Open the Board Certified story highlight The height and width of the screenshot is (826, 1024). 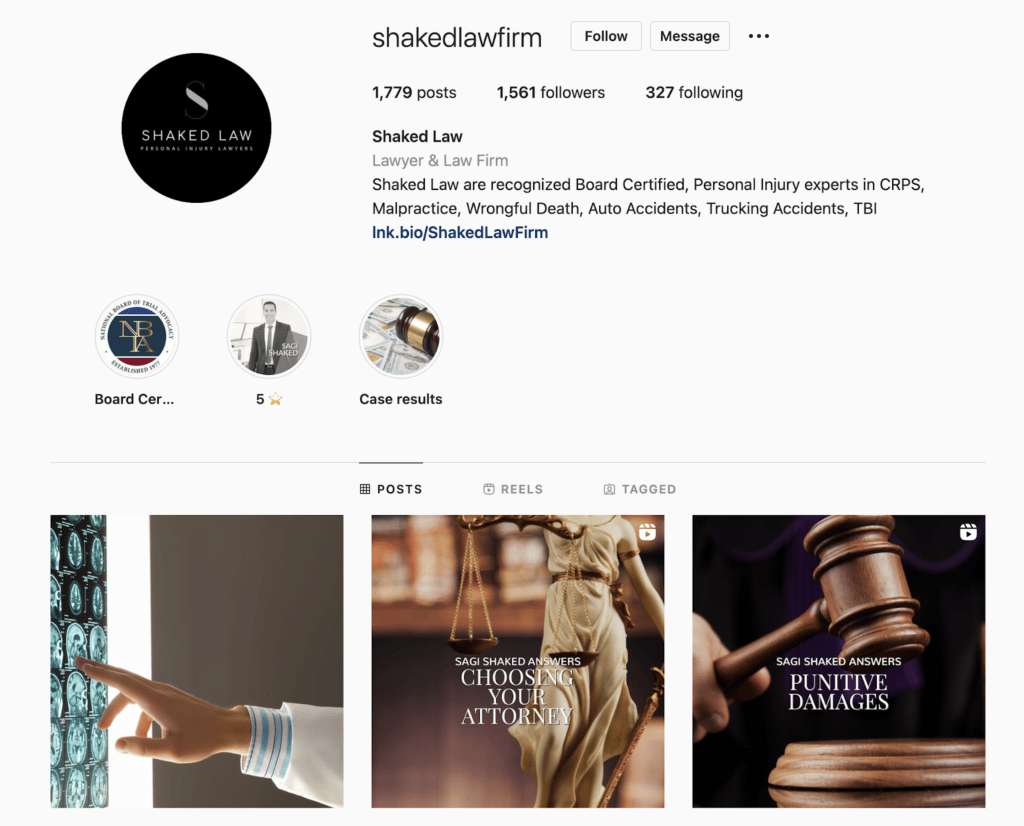136,336
